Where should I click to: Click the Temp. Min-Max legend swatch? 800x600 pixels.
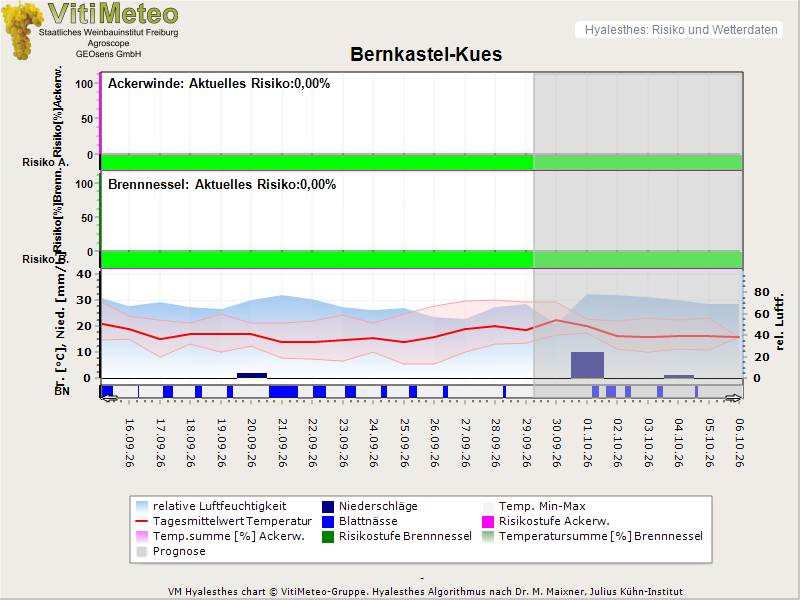point(488,507)
